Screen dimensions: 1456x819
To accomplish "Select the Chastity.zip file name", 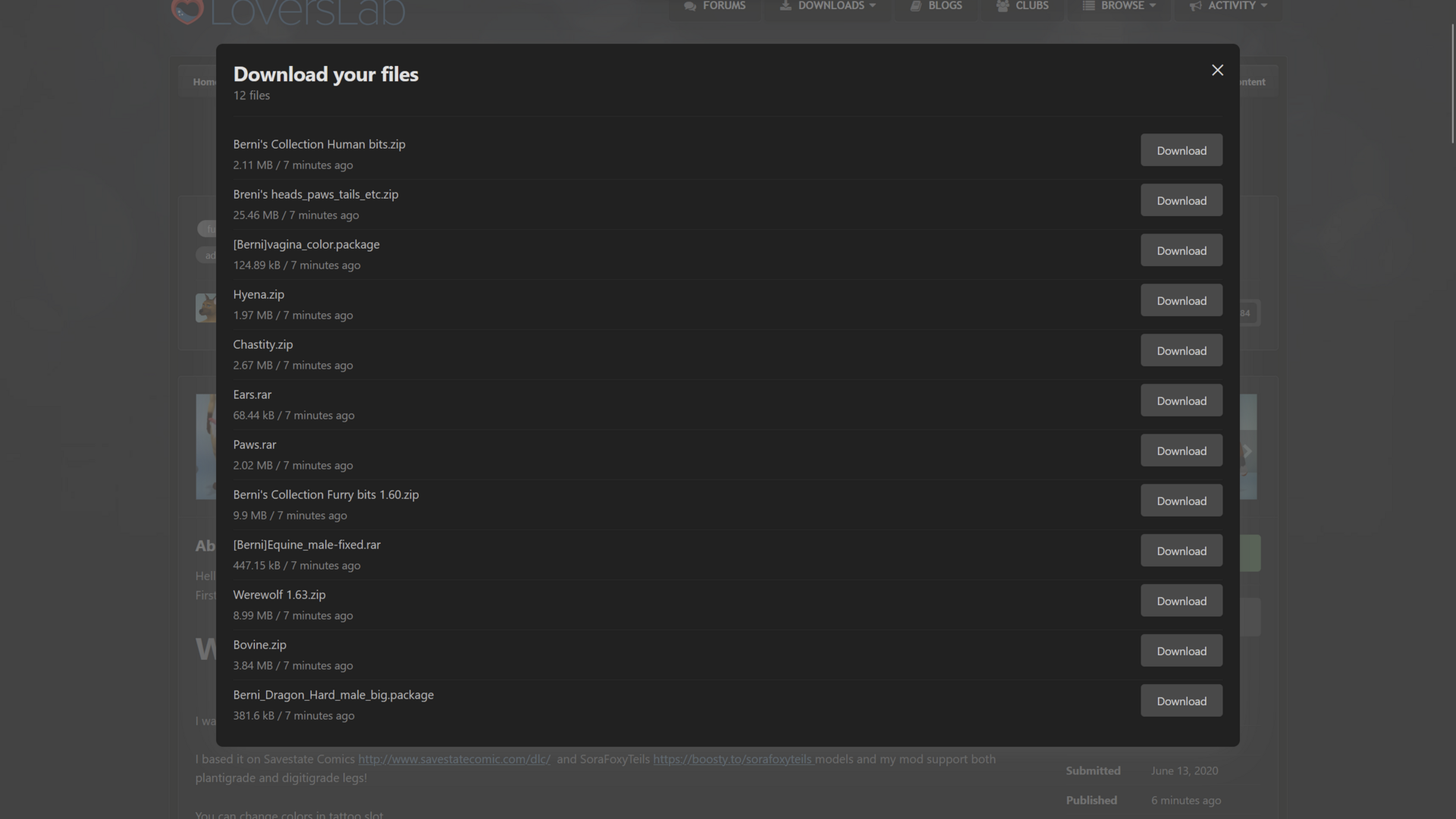I will coord(262,344).
